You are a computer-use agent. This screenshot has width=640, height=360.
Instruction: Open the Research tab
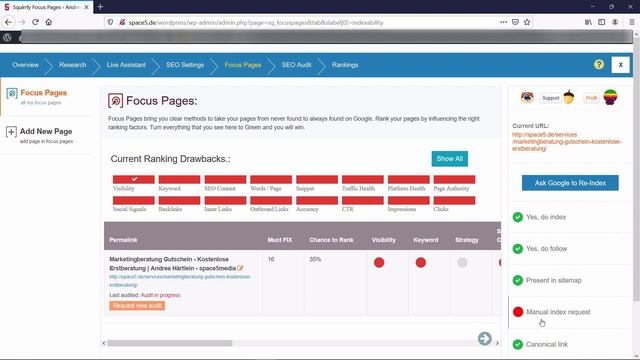point(73,65)
